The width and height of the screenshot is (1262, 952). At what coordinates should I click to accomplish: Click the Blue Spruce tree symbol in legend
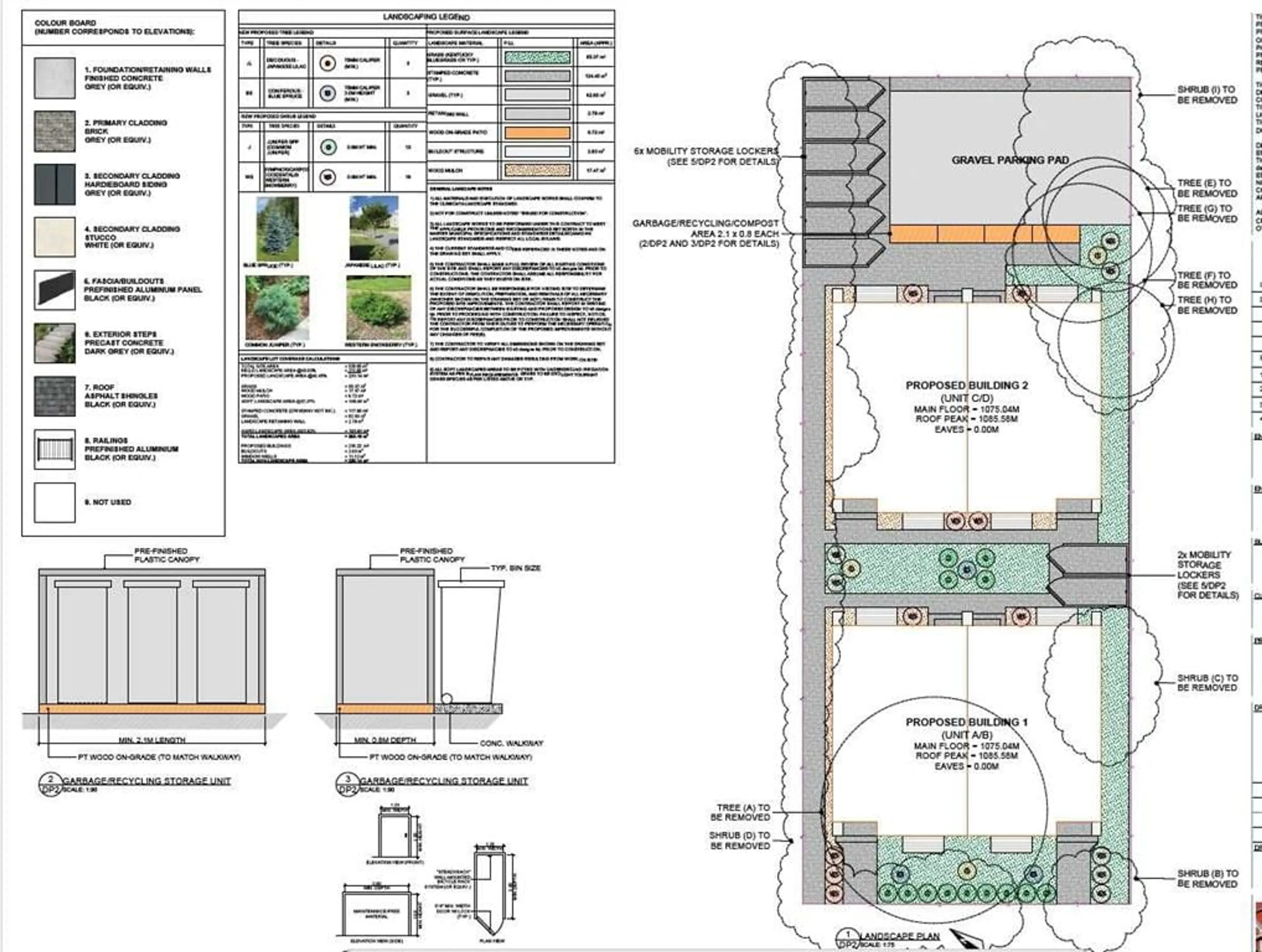click(327, 94)
